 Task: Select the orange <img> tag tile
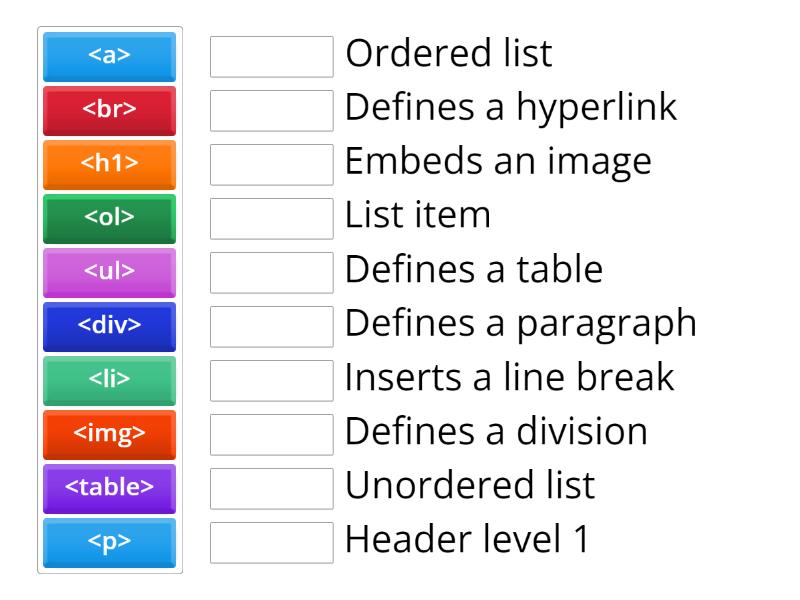point(109,435)
